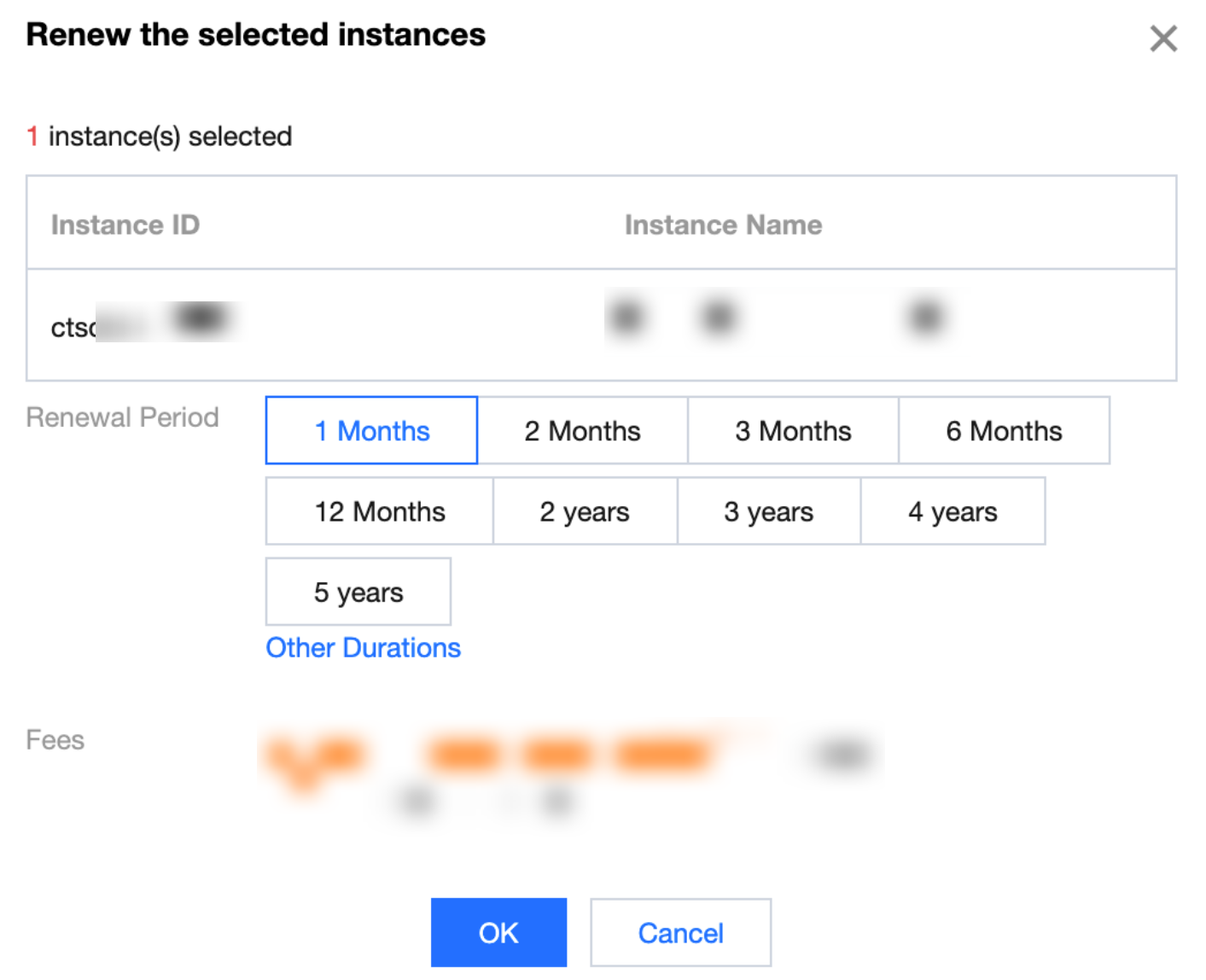Select the 1 Months renewal period
Screen dimensions: 1206x980
click(371, 431)
